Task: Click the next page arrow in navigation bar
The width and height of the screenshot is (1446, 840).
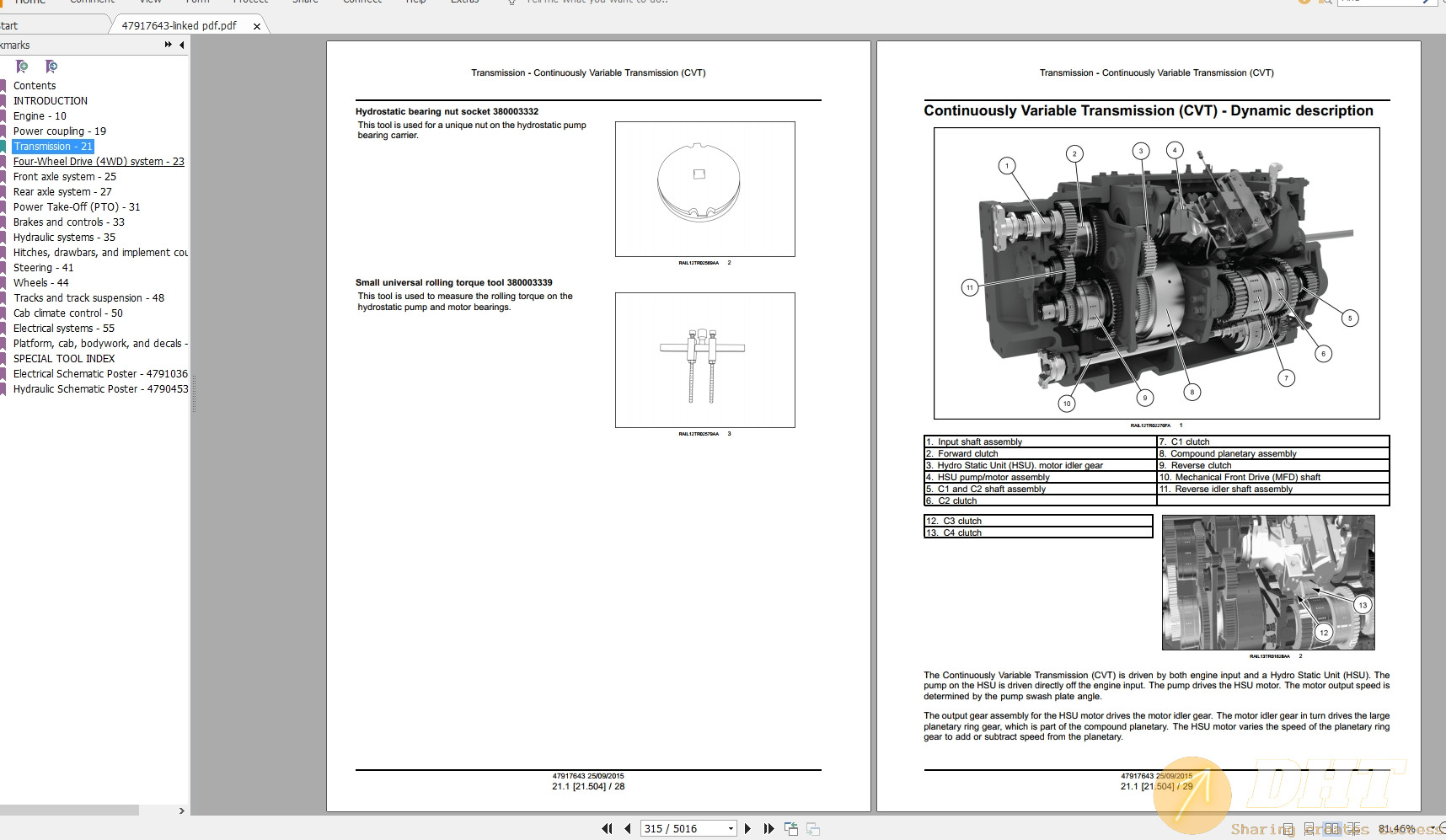Action: pyautogui.click(x=747, y=828)
